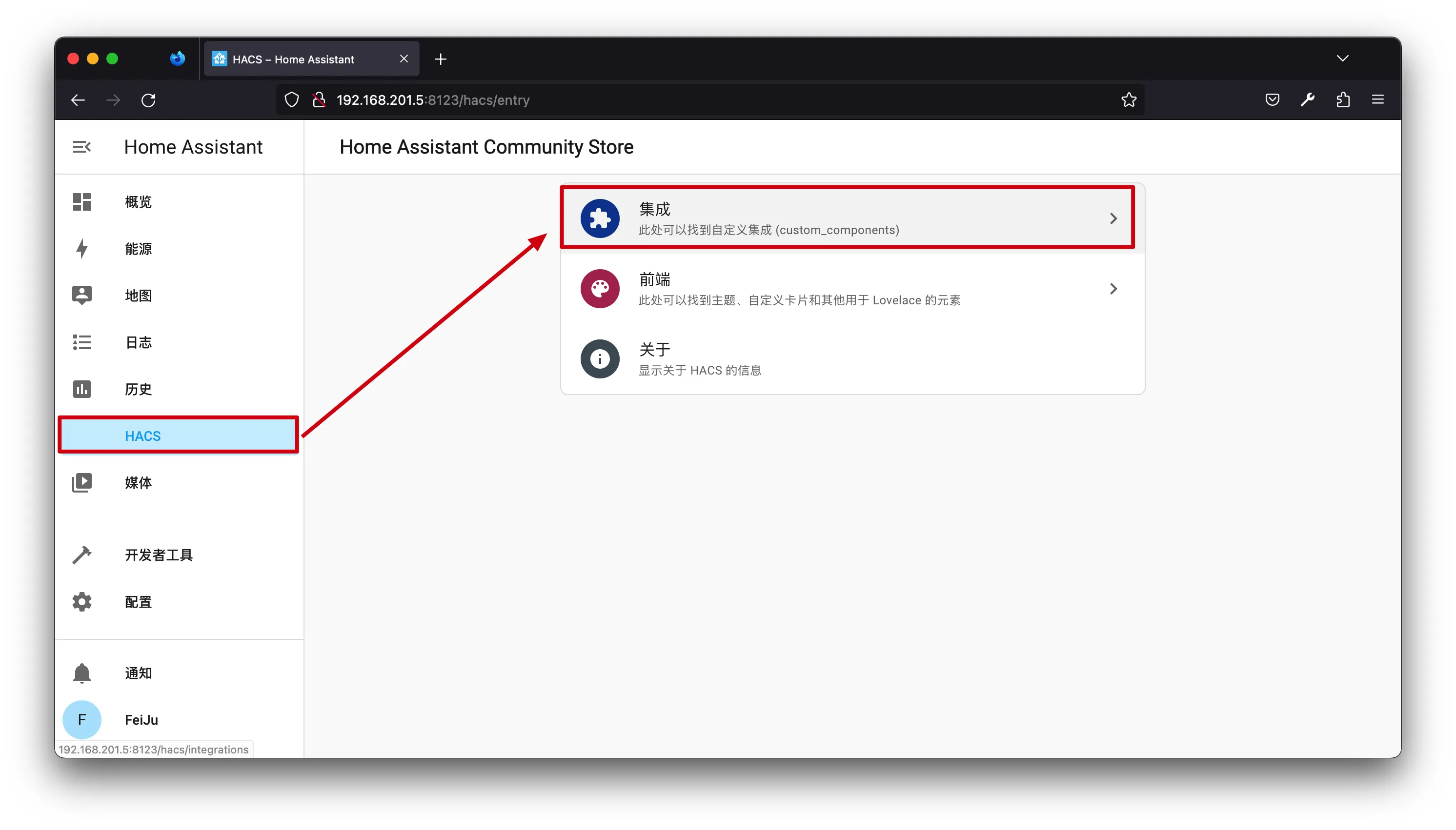
Task: Open 通知 from the sidebar
Action: click(x=179, y=672)
